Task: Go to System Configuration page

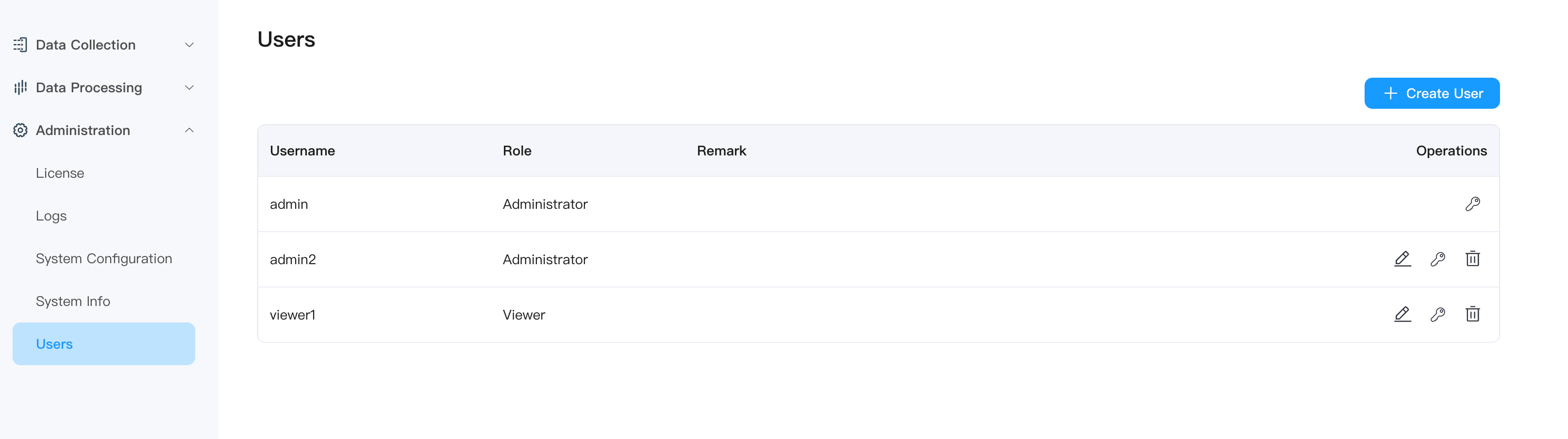Action: click(x=103, y=259)
